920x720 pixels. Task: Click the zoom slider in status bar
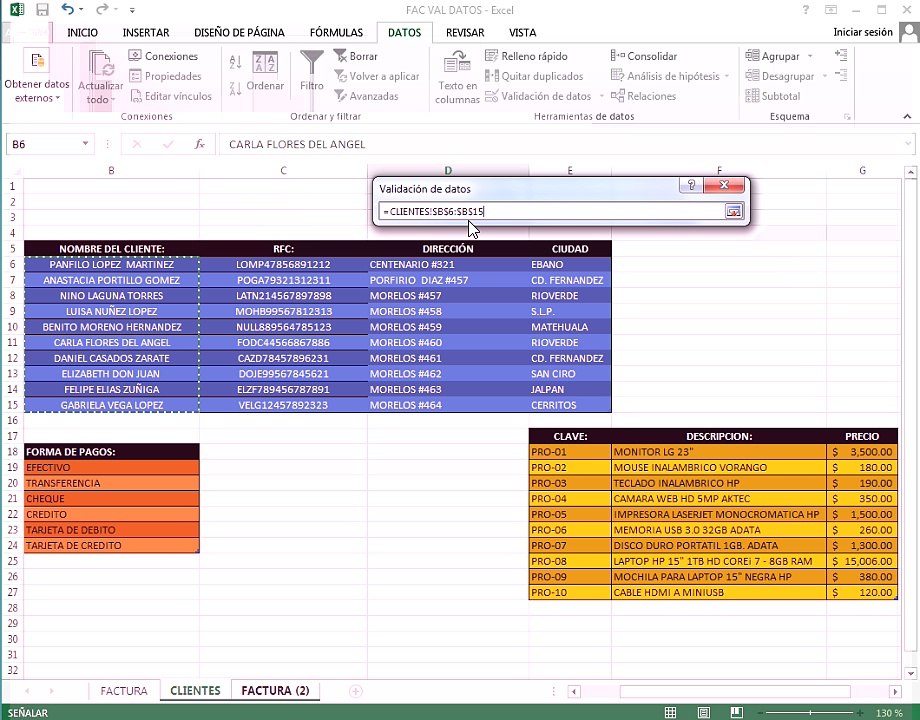coord(810,713)
